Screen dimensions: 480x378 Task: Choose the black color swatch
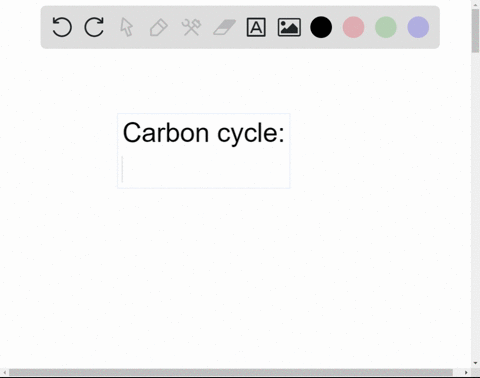coord(321,27)
